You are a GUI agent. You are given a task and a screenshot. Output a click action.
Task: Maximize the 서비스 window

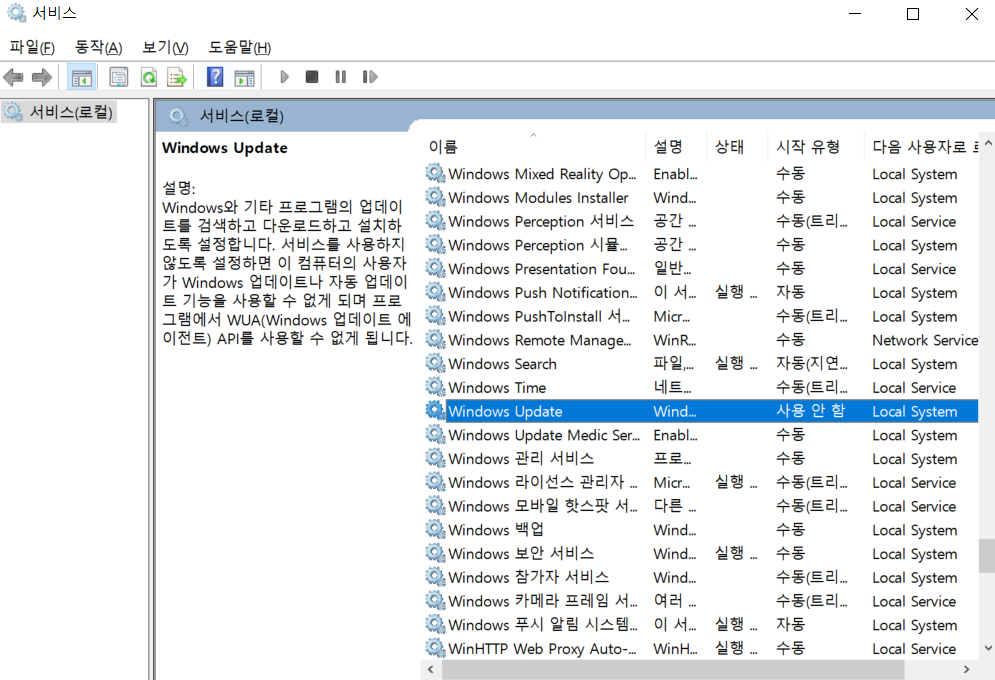point(913,14)
